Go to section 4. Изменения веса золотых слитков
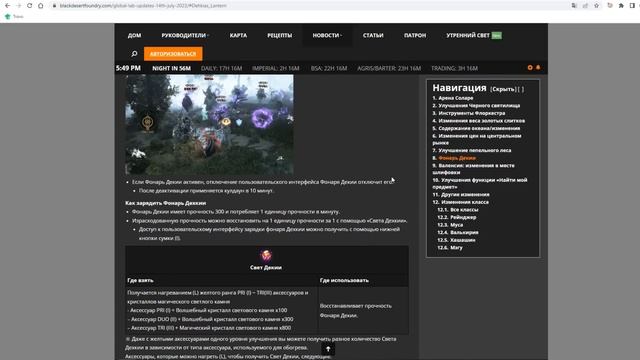This screenshot has width=640, height=360. coord(478,121)
